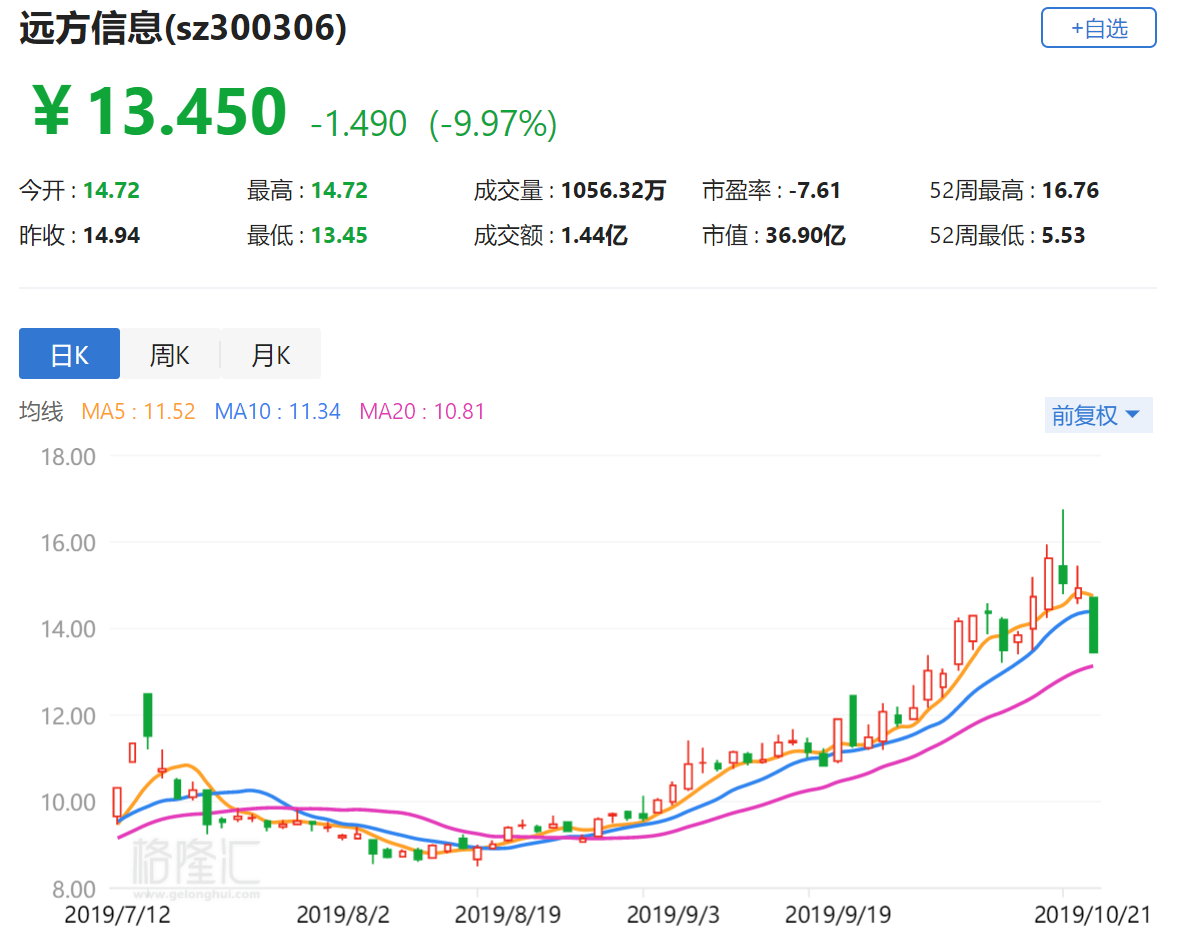The width and height of the screenshot is (1179, 932).
Task: Click the 2019/9/3 date axis label
Action: 673,915
